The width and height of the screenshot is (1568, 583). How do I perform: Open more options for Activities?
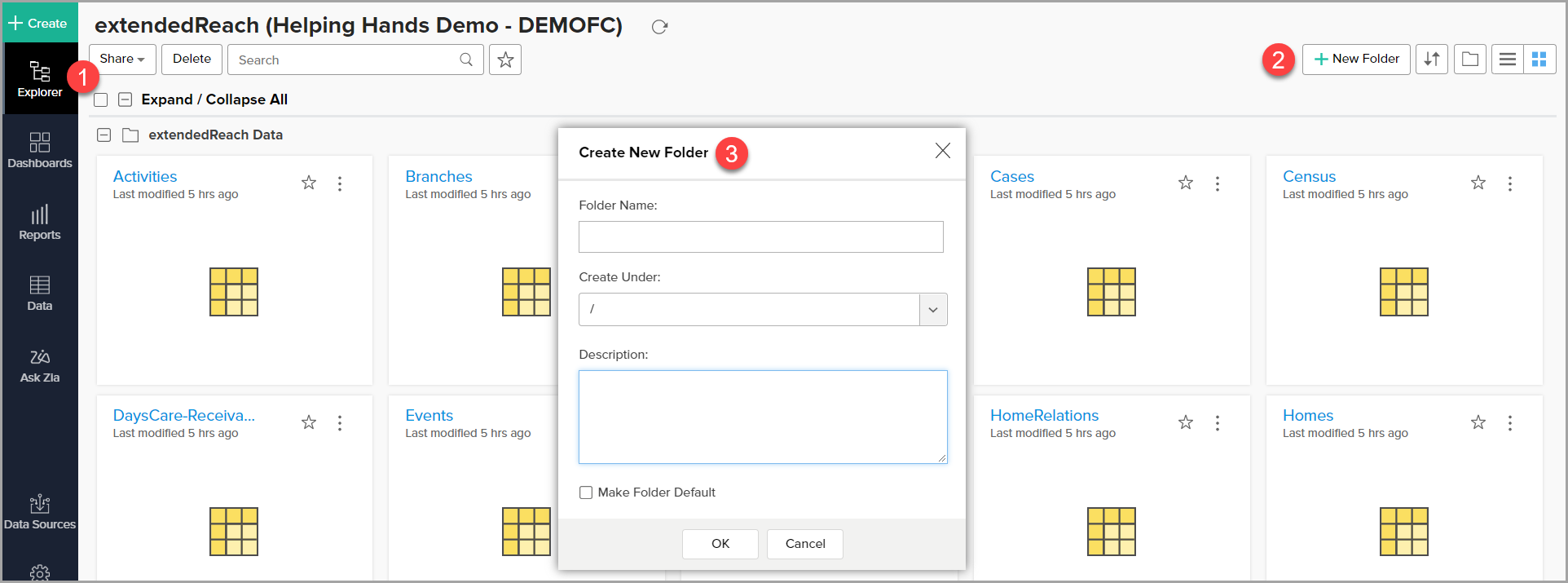tap(340, 183)
